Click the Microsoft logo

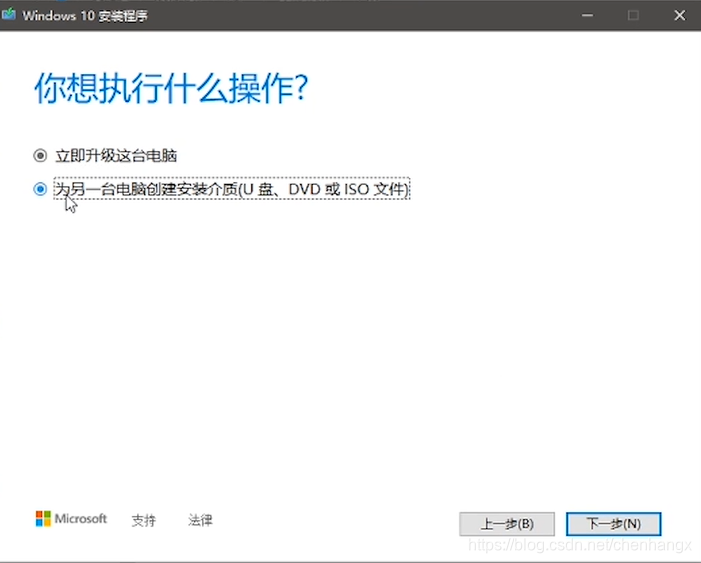[x=71, y=519]
